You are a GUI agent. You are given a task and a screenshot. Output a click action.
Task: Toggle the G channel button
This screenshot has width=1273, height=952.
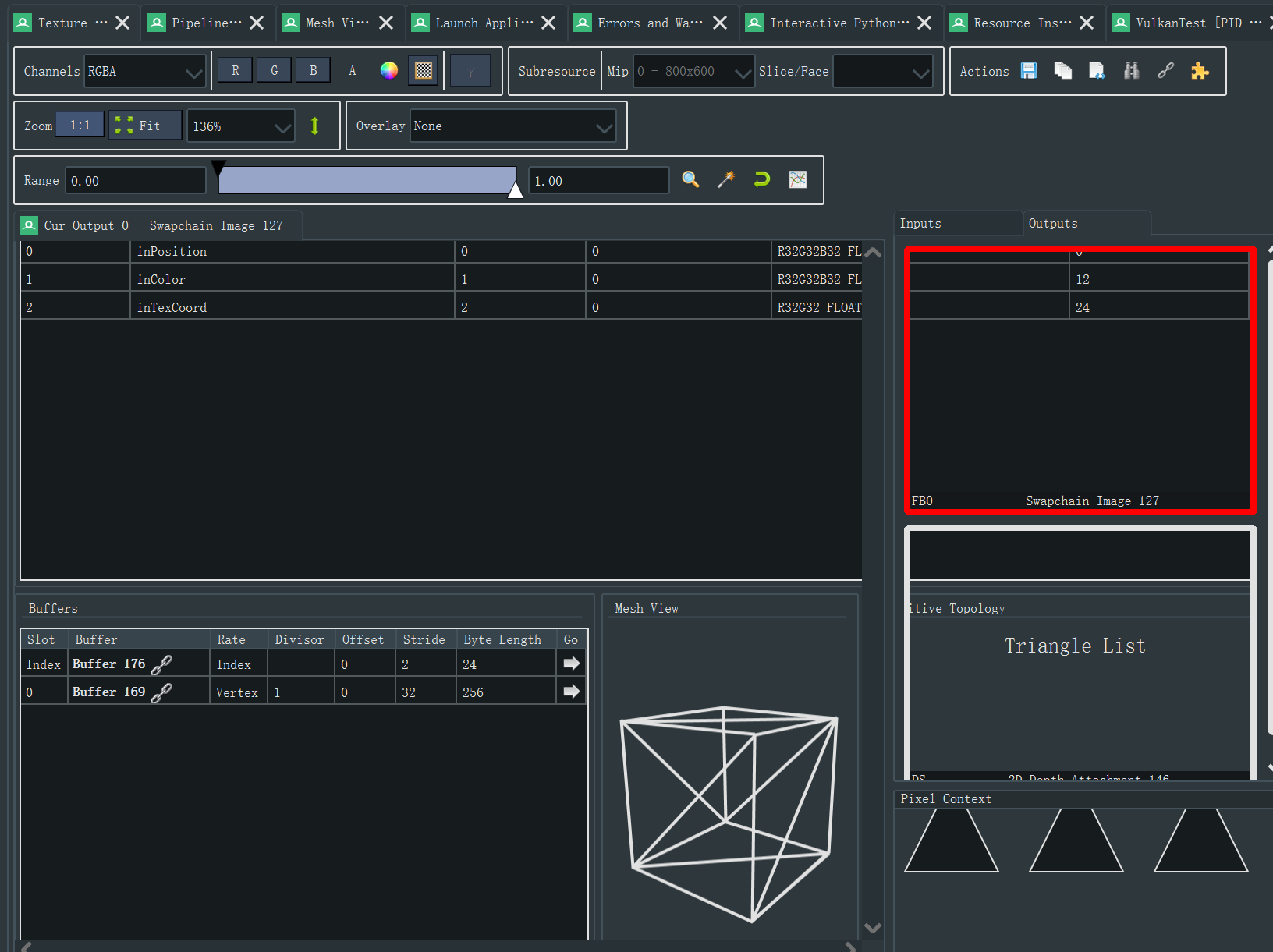pos(275,71)
